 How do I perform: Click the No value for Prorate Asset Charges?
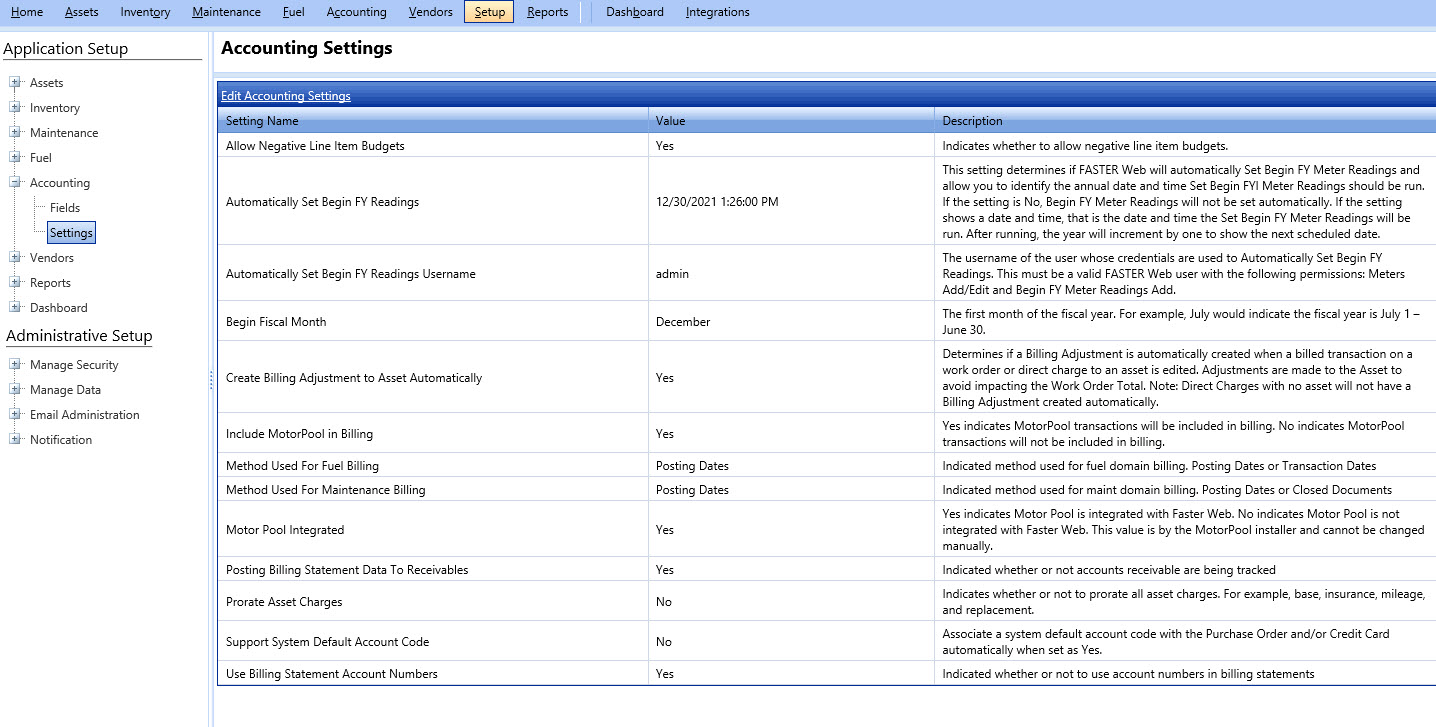(x=664, y=601)
